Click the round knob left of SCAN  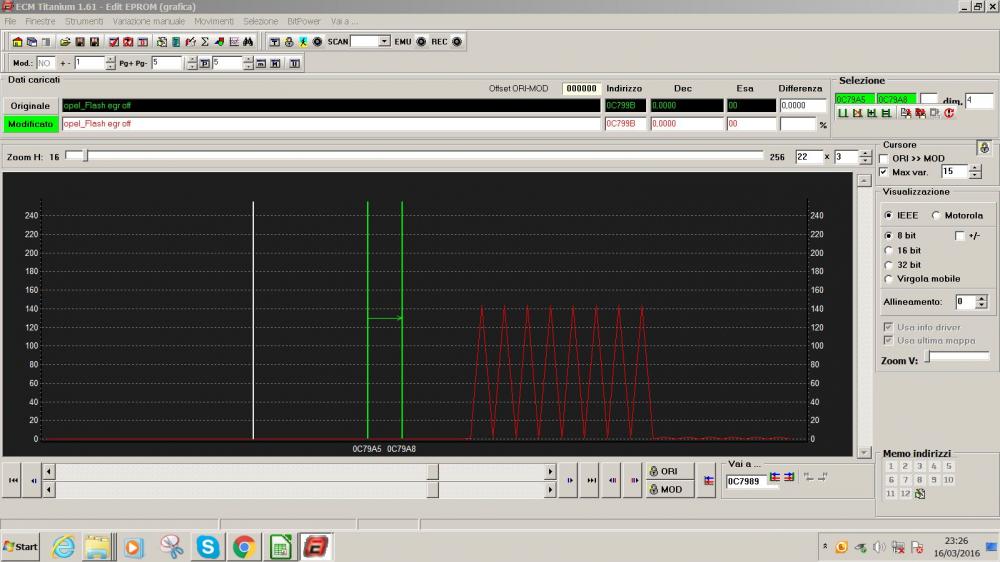317,41
